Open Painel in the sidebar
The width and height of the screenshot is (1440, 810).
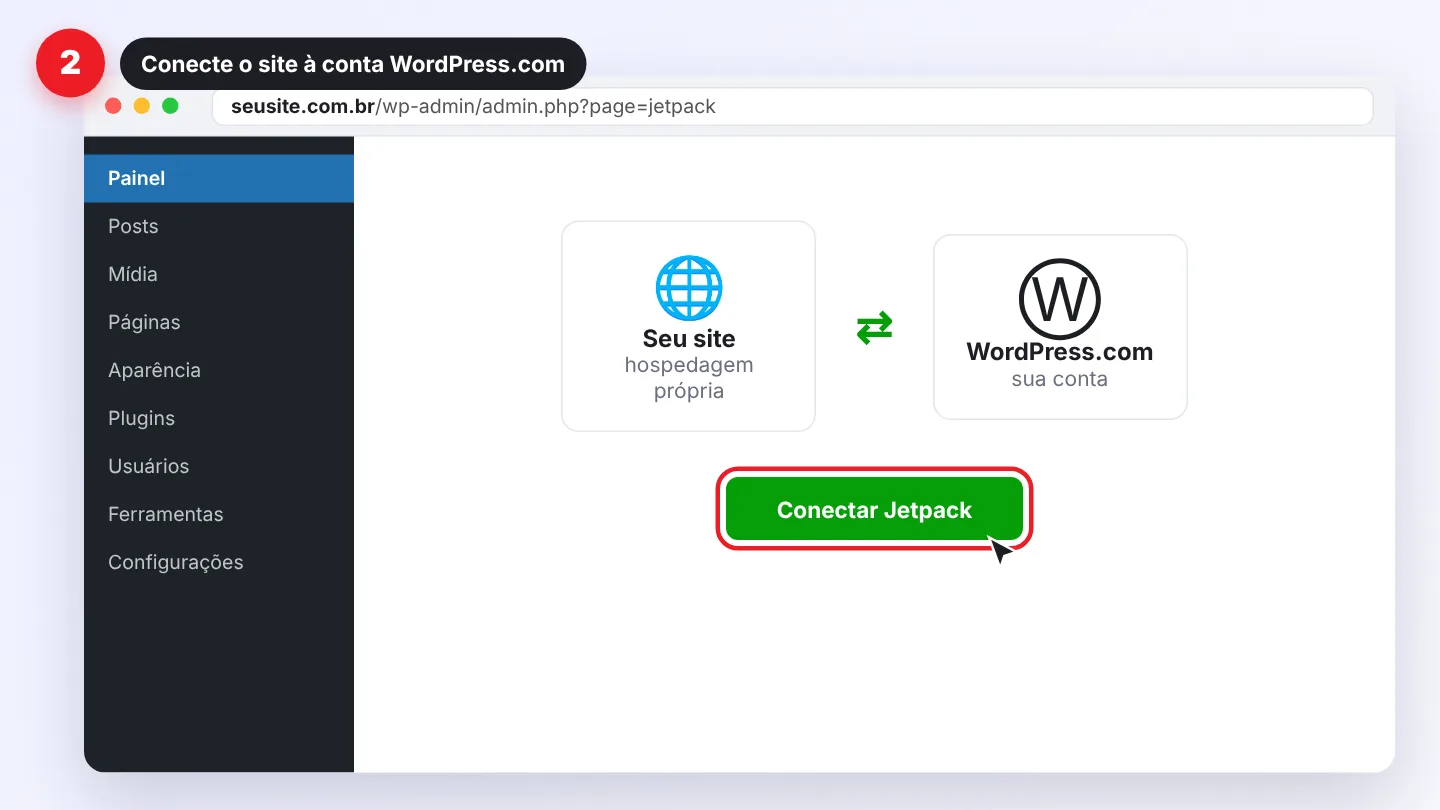pos(219,178)
